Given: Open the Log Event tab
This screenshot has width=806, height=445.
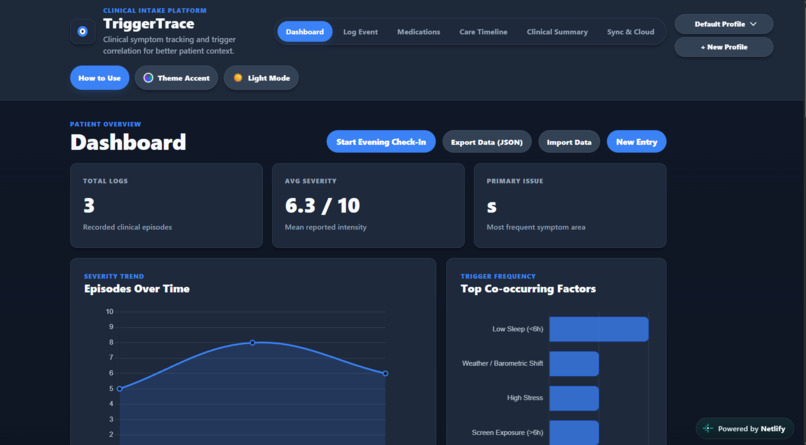Looking at the screenshot, I should (360, 31).
